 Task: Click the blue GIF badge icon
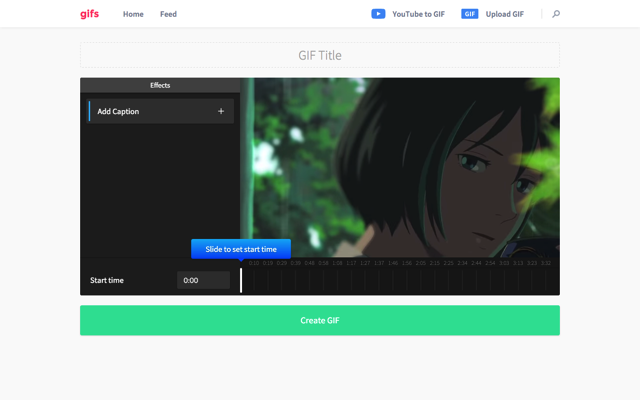point(469,14)
